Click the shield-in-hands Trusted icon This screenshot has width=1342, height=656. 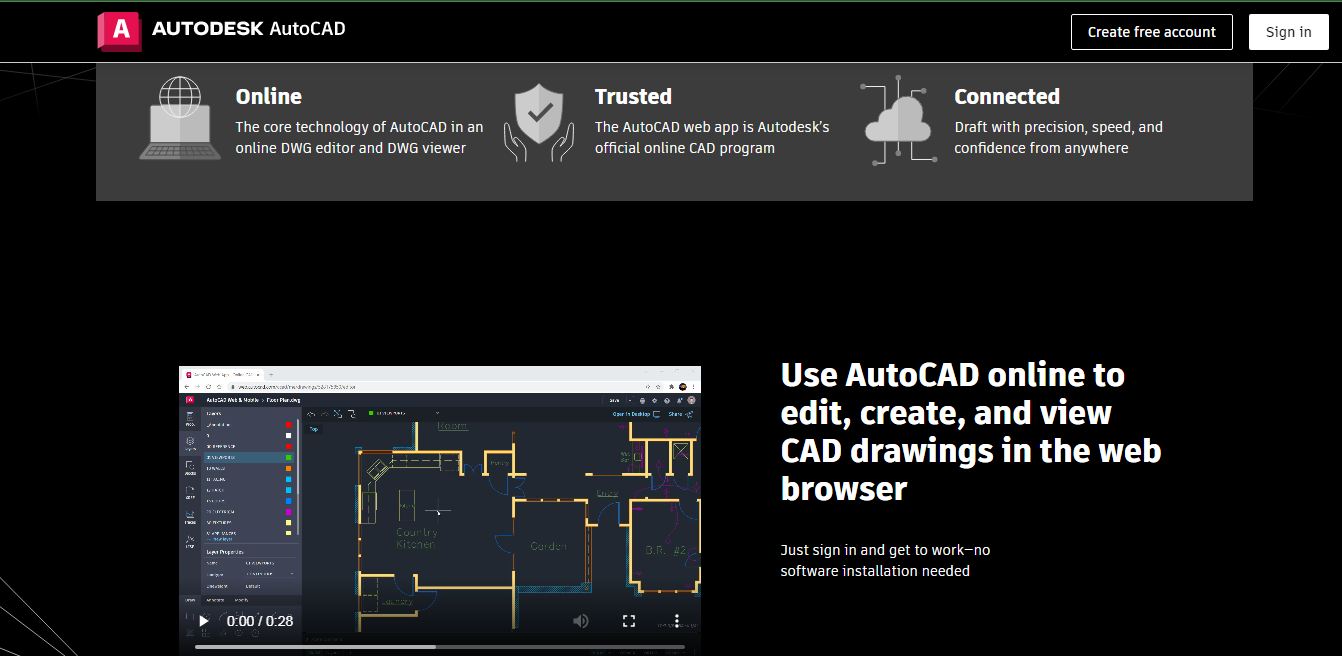(x=539, y=122)
